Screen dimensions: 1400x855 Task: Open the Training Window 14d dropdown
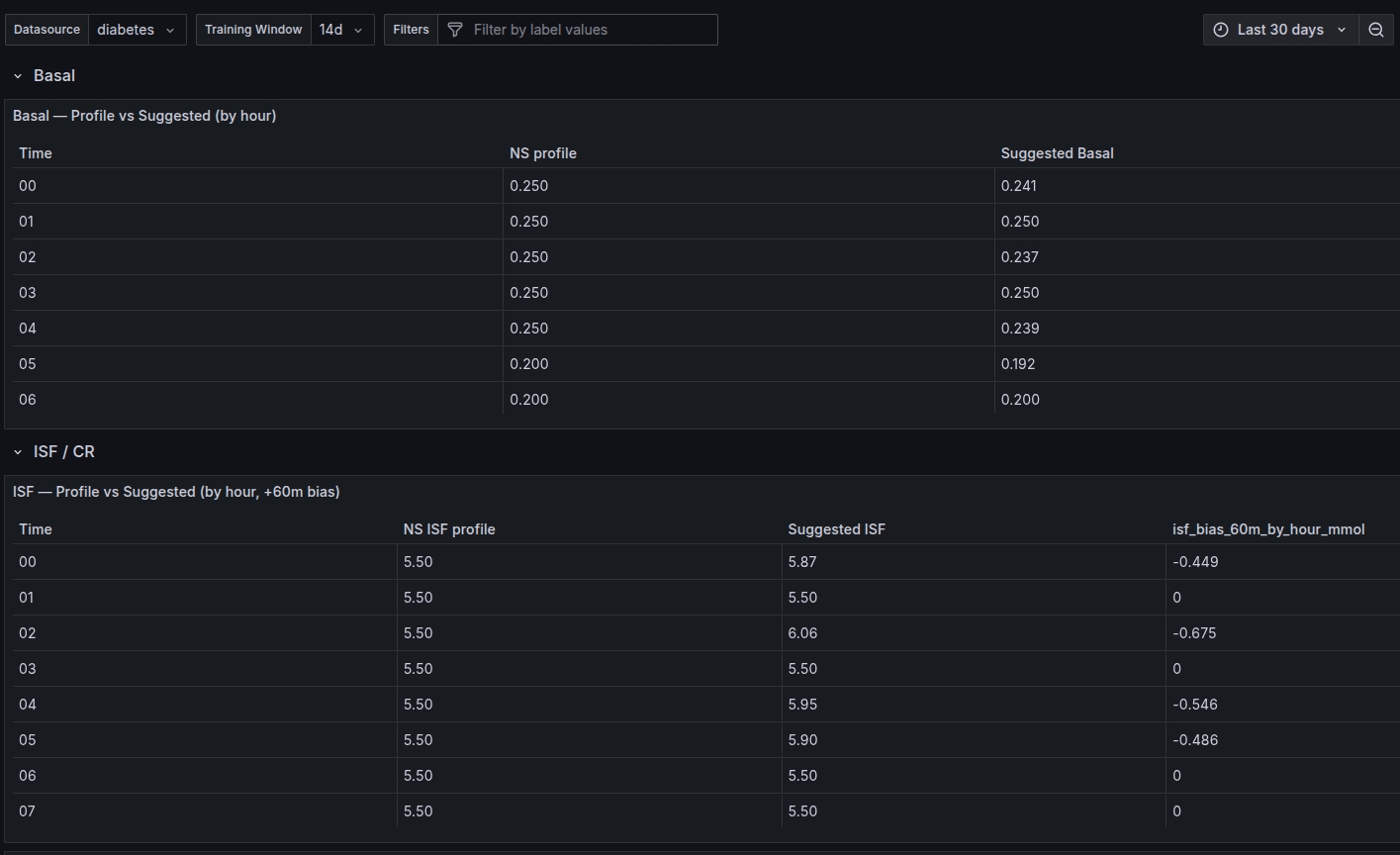(x=341, y=30)
